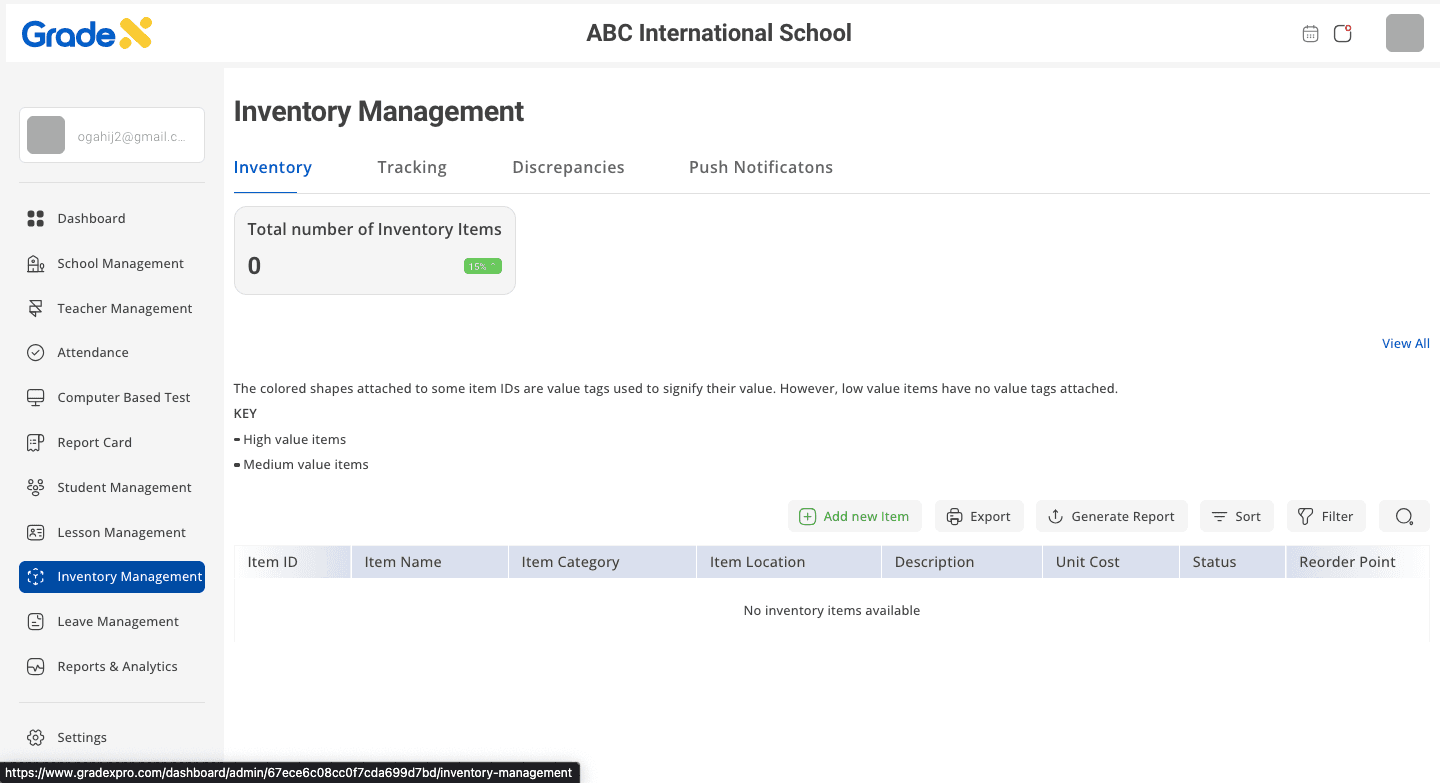Image resolution: width=1440 pixels, height=783 pixels.
Task: Open Student Management in sidebar
Action: click(x=124, y=488)
